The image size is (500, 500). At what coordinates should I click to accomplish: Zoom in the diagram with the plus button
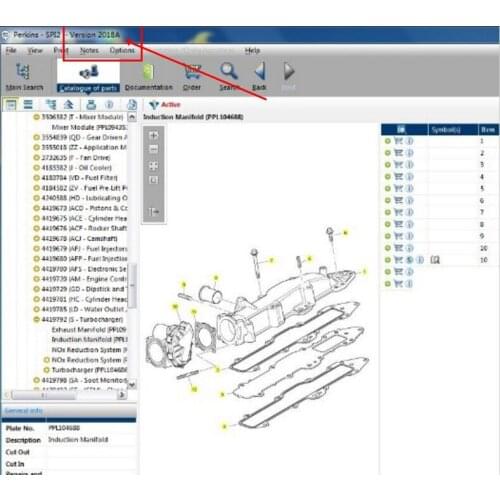(153, 135)
